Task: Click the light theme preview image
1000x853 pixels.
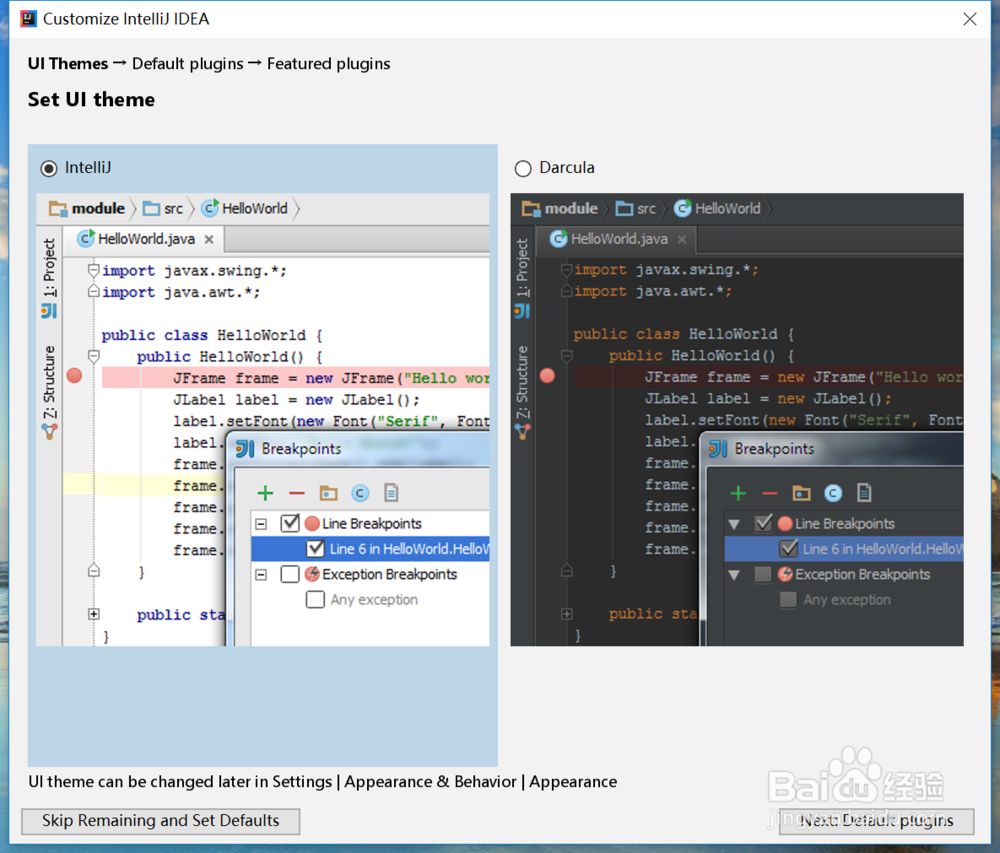Action: pyautogui.click(x=263, y=419)
